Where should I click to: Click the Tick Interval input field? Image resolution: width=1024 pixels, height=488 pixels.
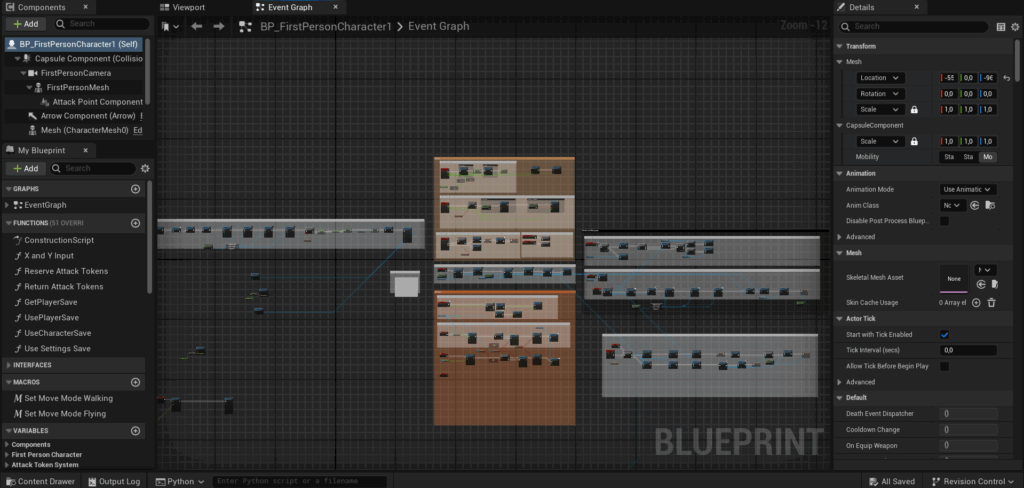[x=967, y=350]
